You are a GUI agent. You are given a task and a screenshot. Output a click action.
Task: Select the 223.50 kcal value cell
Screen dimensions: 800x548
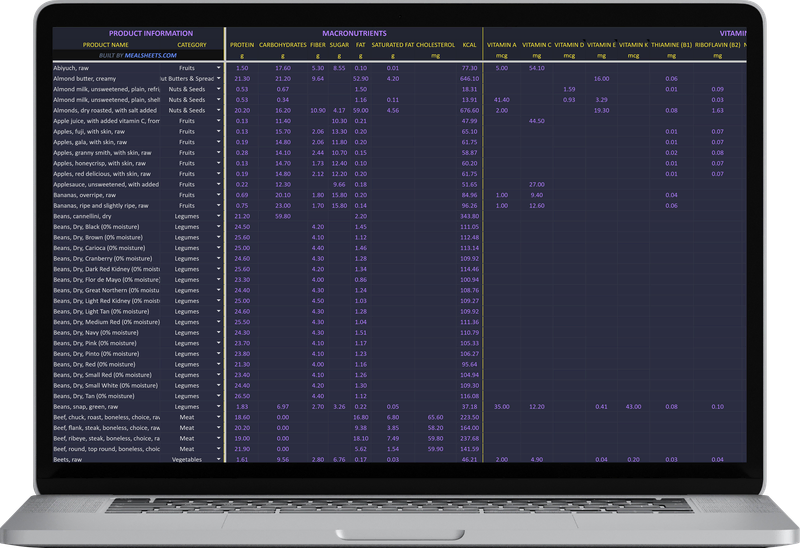469,417
